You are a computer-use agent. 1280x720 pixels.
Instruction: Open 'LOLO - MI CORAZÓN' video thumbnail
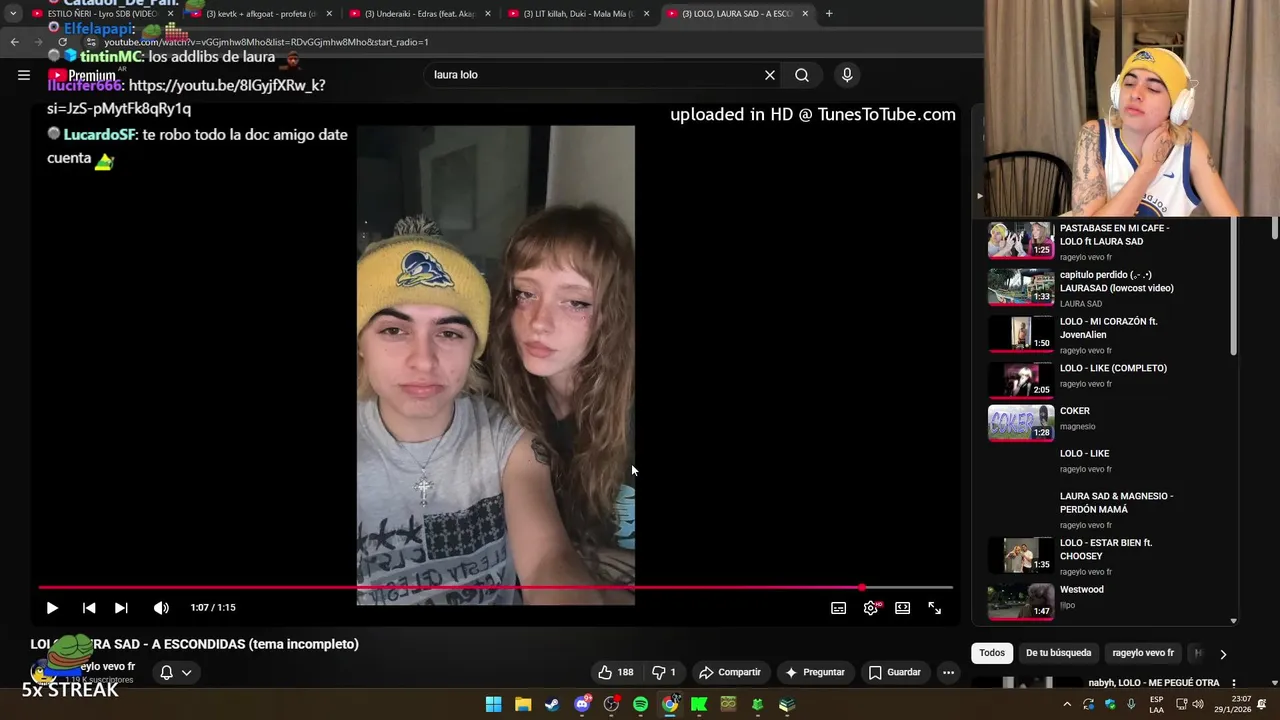1021,333
